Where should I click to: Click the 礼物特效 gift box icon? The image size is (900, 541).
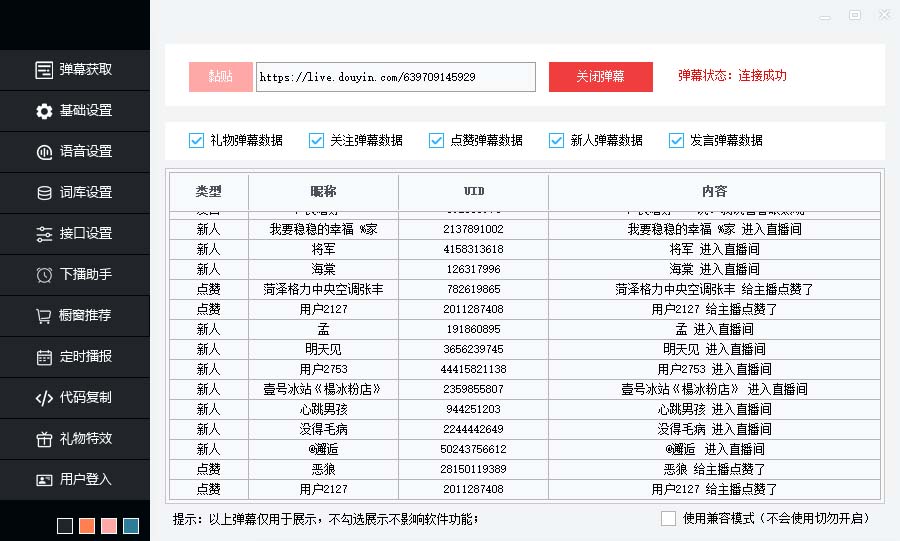pos(44,439)
